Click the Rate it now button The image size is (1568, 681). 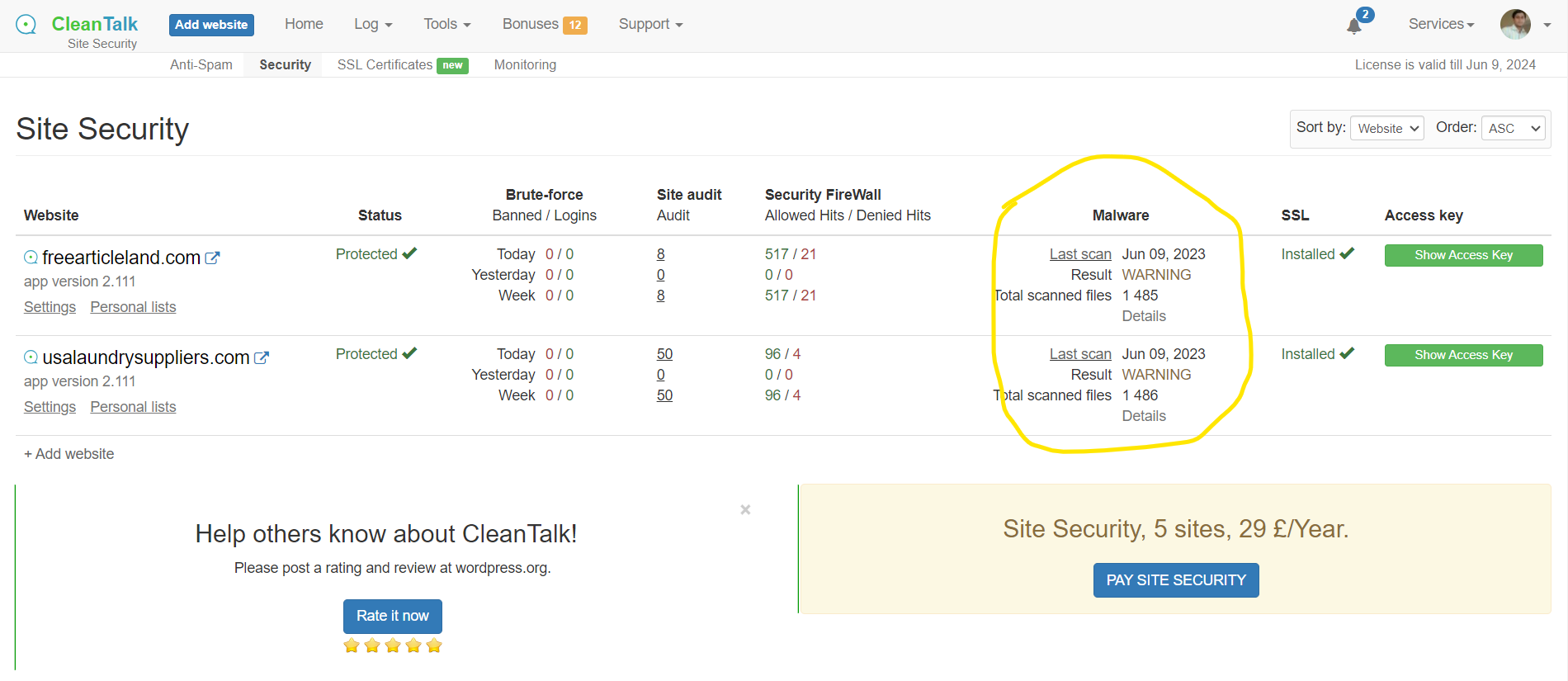(x=393, y=616)
